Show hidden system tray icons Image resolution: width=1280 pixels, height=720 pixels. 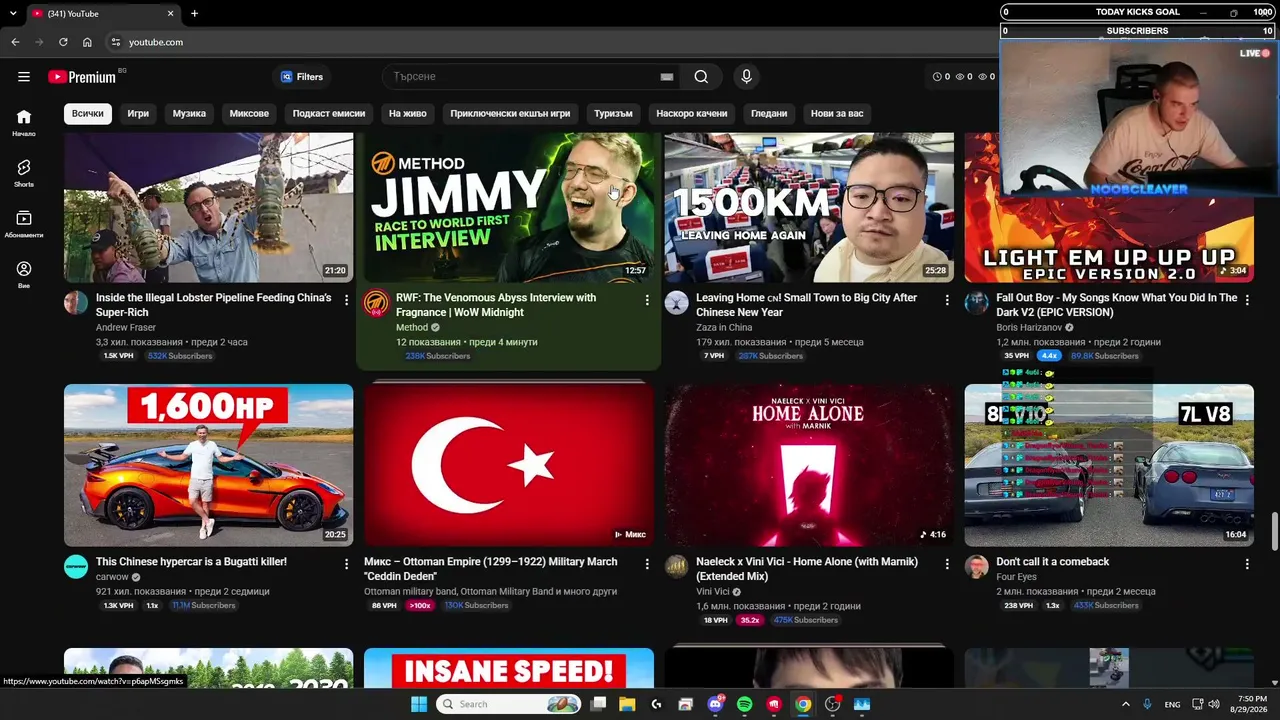[x=1126, y=704]
